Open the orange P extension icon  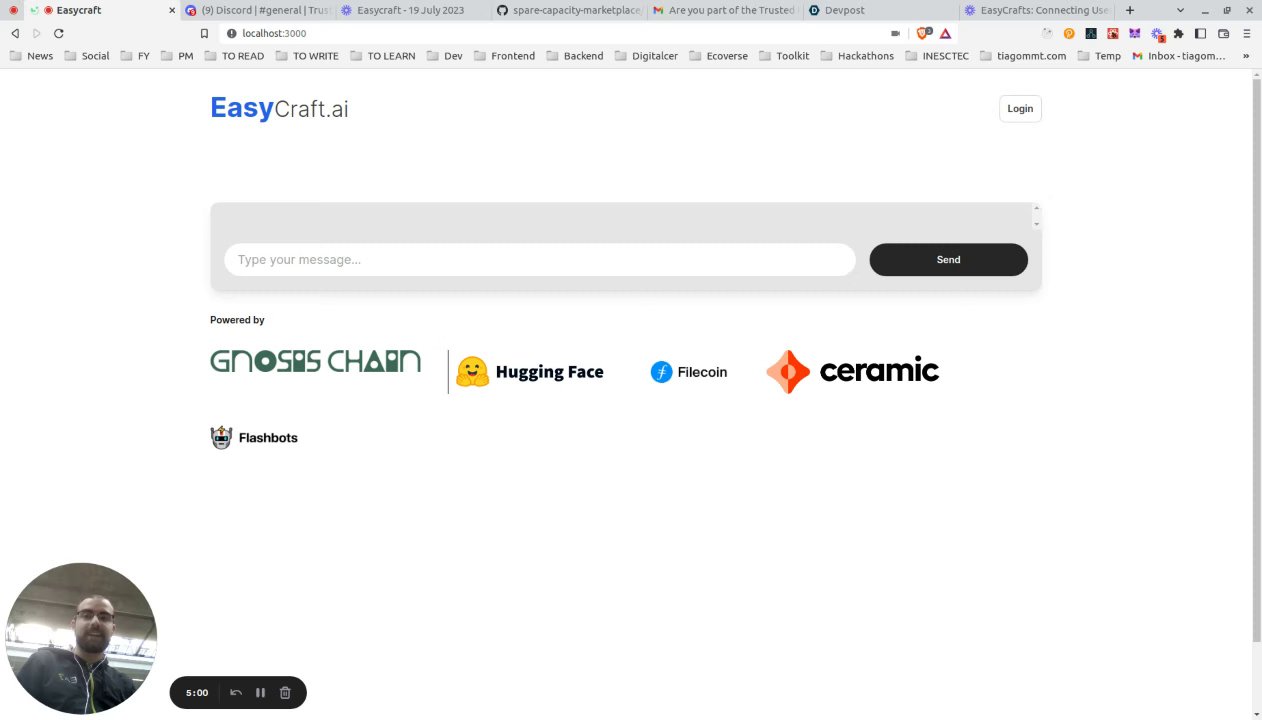(x=1069, y=33)
